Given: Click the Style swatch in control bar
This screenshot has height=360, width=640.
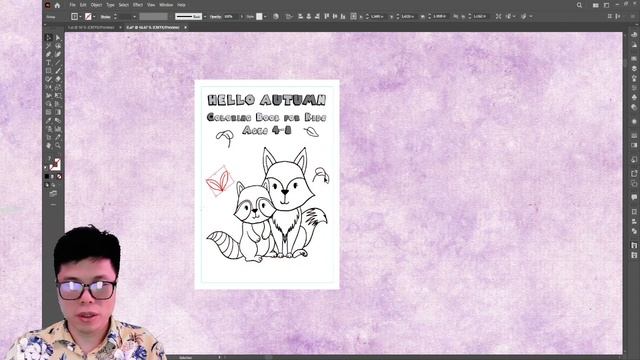Looking at the screenshot, I should [259, 16].
